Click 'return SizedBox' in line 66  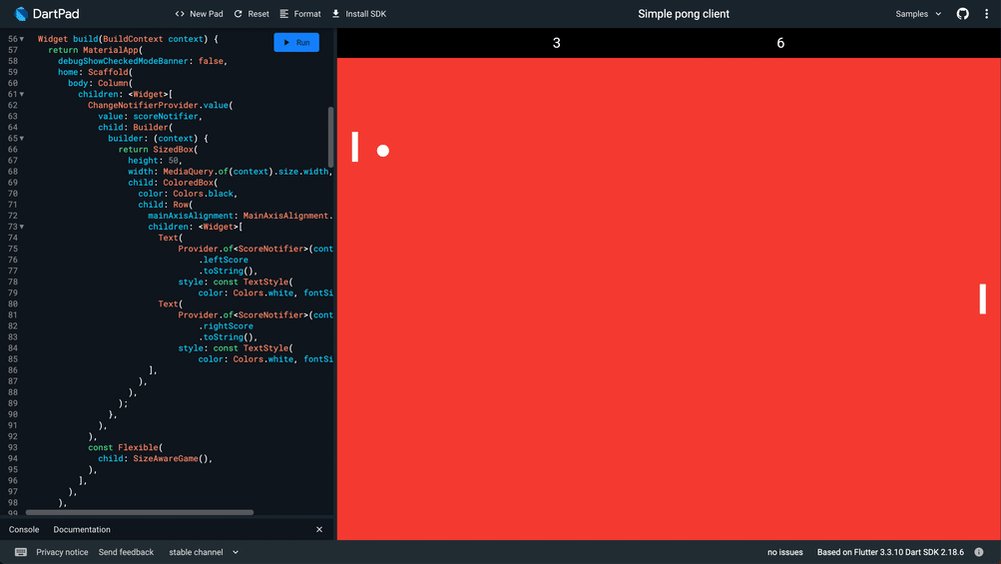155,149
